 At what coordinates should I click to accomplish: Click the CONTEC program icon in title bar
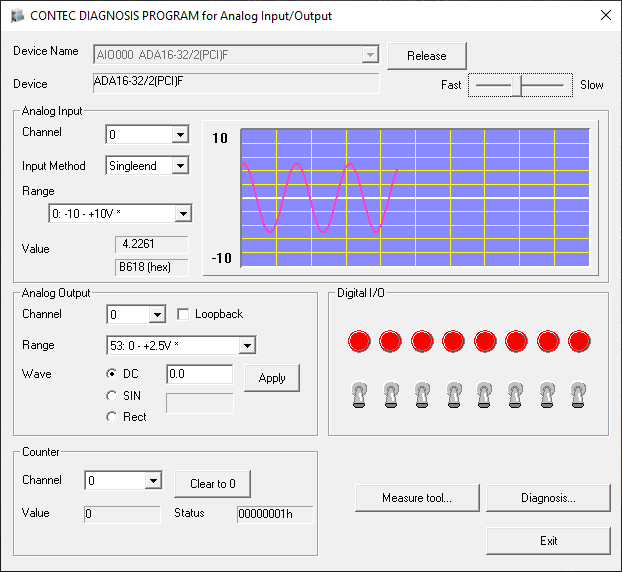click(17, 16)
